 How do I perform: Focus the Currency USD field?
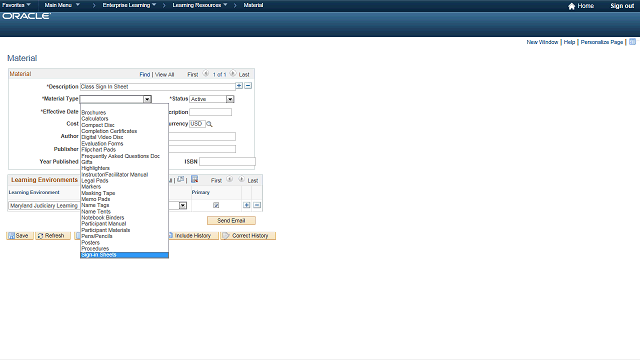[x=198, y=124]
